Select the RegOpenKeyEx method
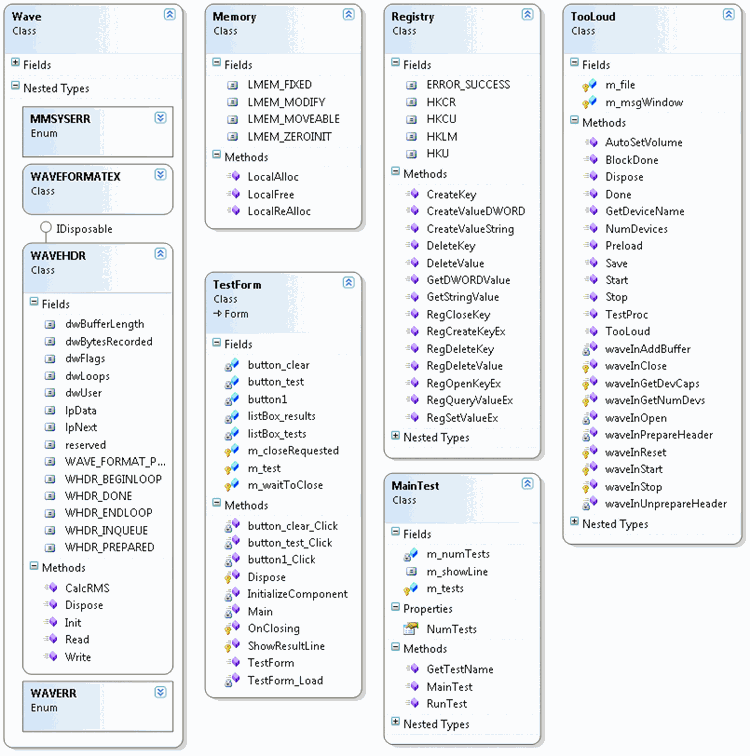The width and height of the screenshot is (750, 756). [464, 384]
